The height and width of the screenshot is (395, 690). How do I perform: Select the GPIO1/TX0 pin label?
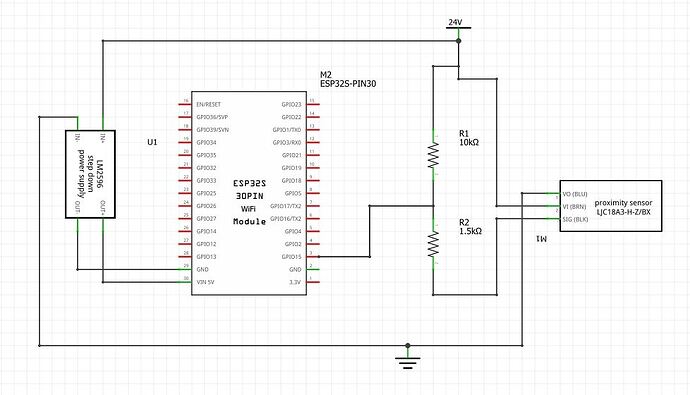point(287,130)
